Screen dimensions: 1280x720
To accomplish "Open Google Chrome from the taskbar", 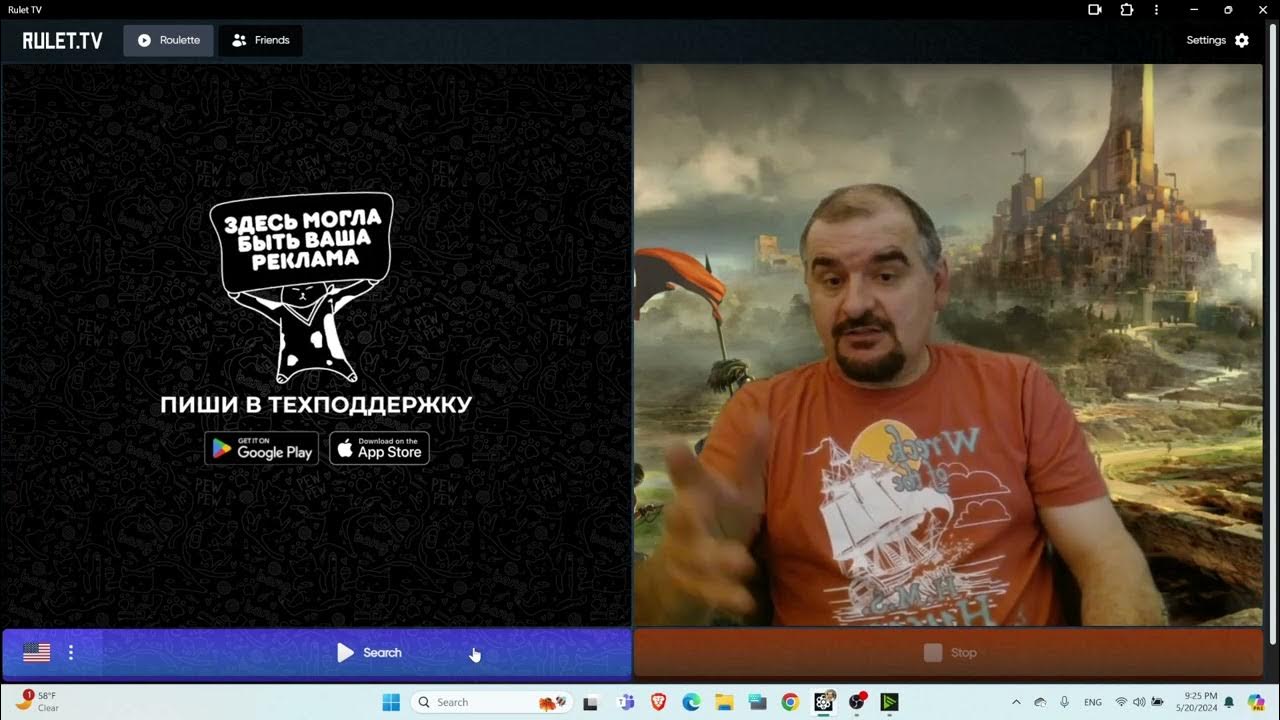I will click(x=790, y=702).
